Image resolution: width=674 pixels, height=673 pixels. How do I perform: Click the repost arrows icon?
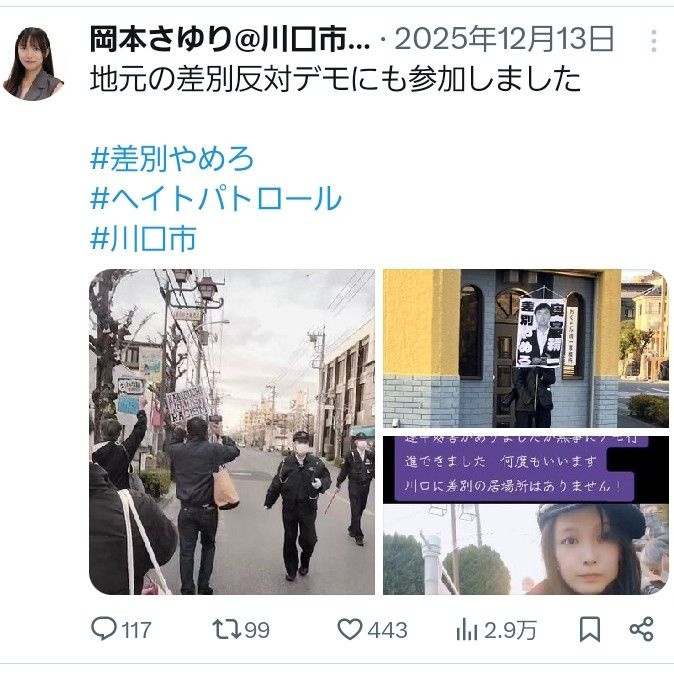pyautogui.click(x=227, y=629)
